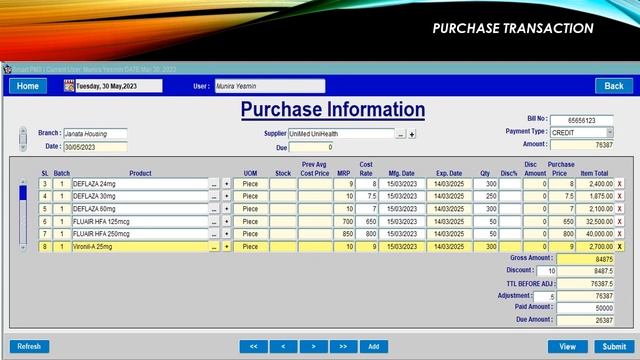This screenshot has height=360, width=640.
Task: Jump to last record with >> button
Action: tap(343, 347)
